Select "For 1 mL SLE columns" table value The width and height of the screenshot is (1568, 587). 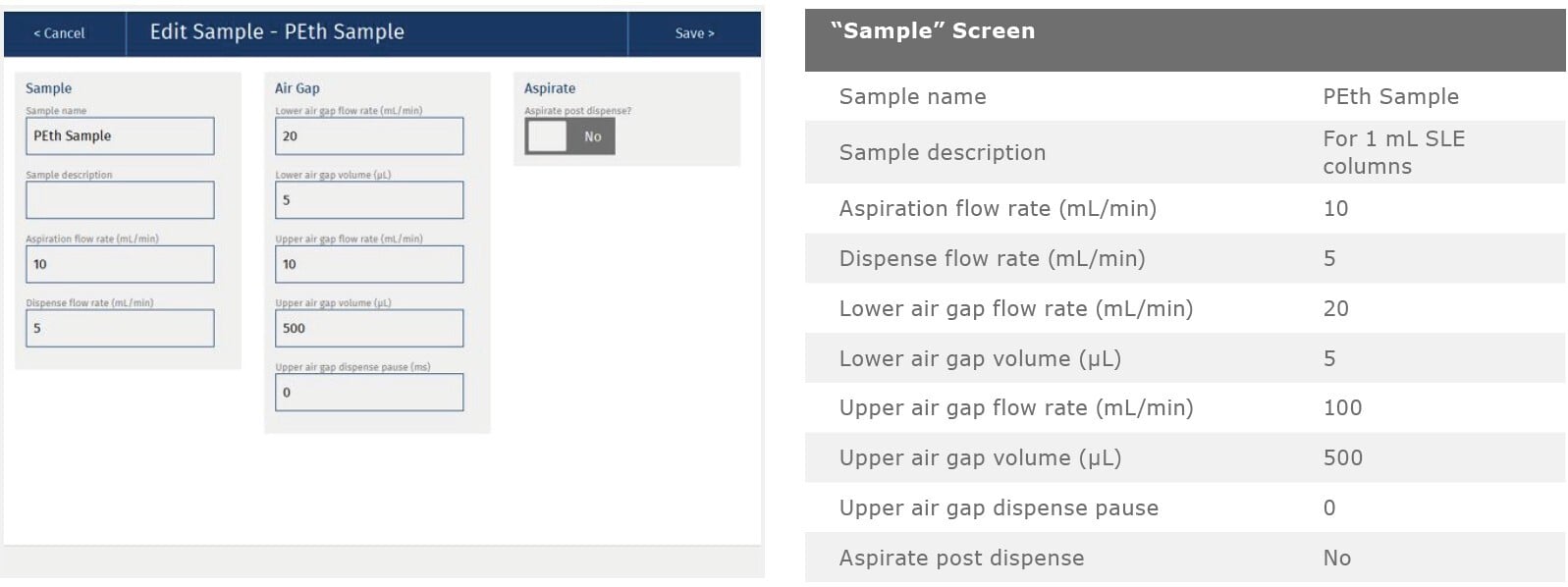point(1393,152)
